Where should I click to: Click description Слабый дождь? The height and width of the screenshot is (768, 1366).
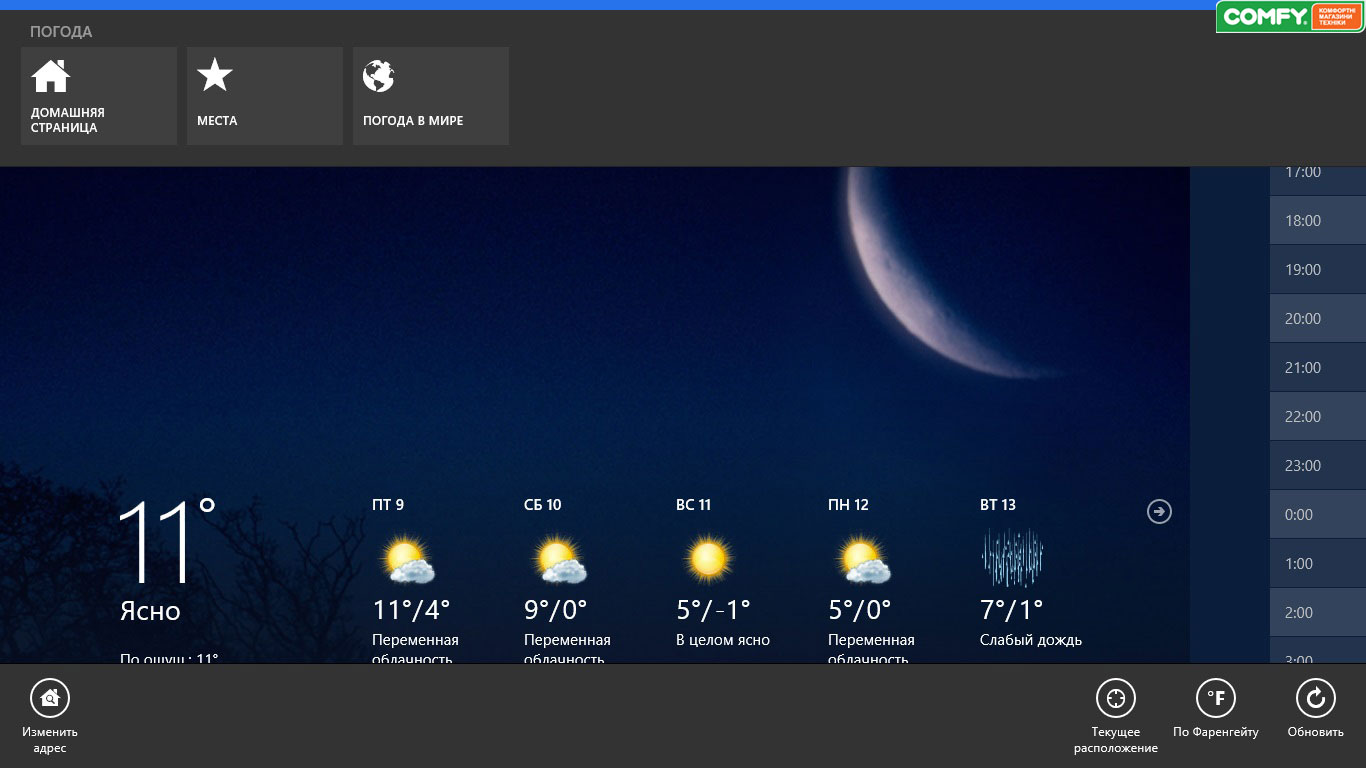click(x=1031, y=640)
